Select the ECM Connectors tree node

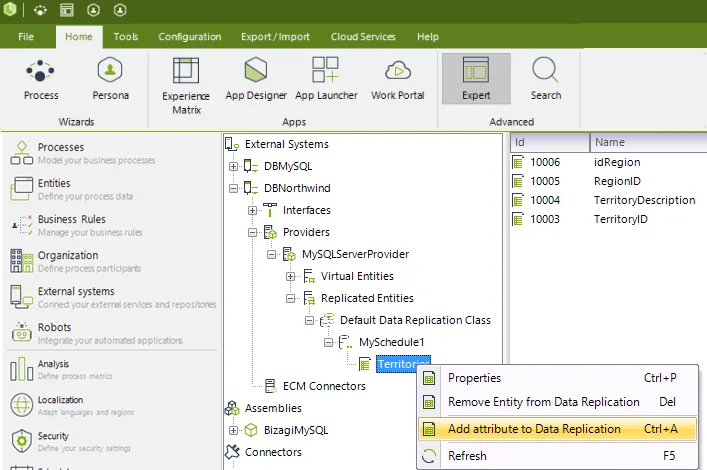point(324,386)
